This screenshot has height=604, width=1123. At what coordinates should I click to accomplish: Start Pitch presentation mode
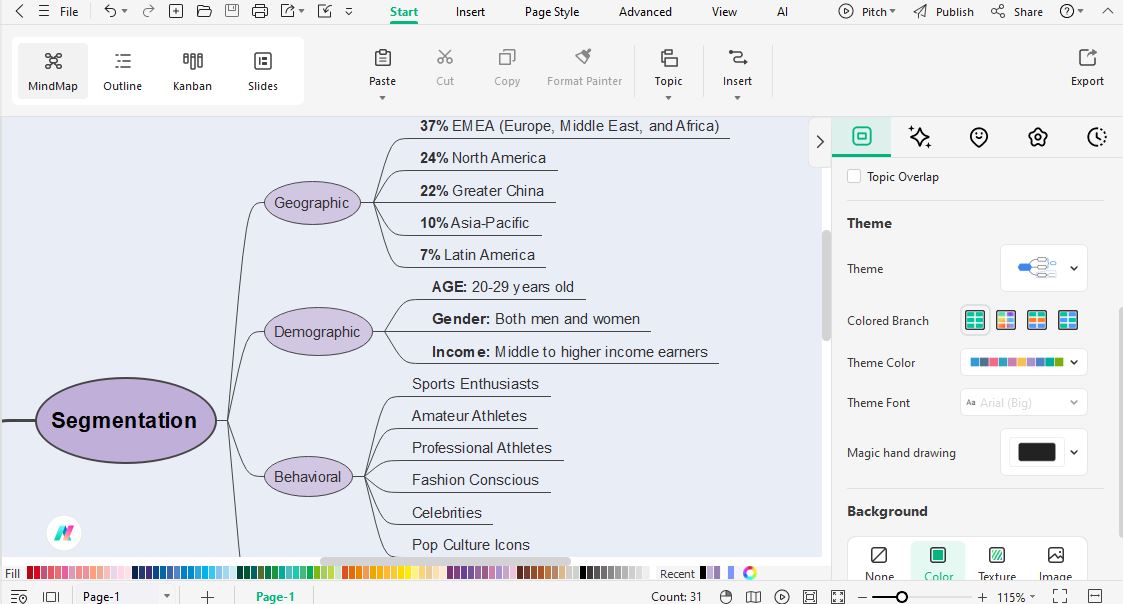tap(867, 11)
